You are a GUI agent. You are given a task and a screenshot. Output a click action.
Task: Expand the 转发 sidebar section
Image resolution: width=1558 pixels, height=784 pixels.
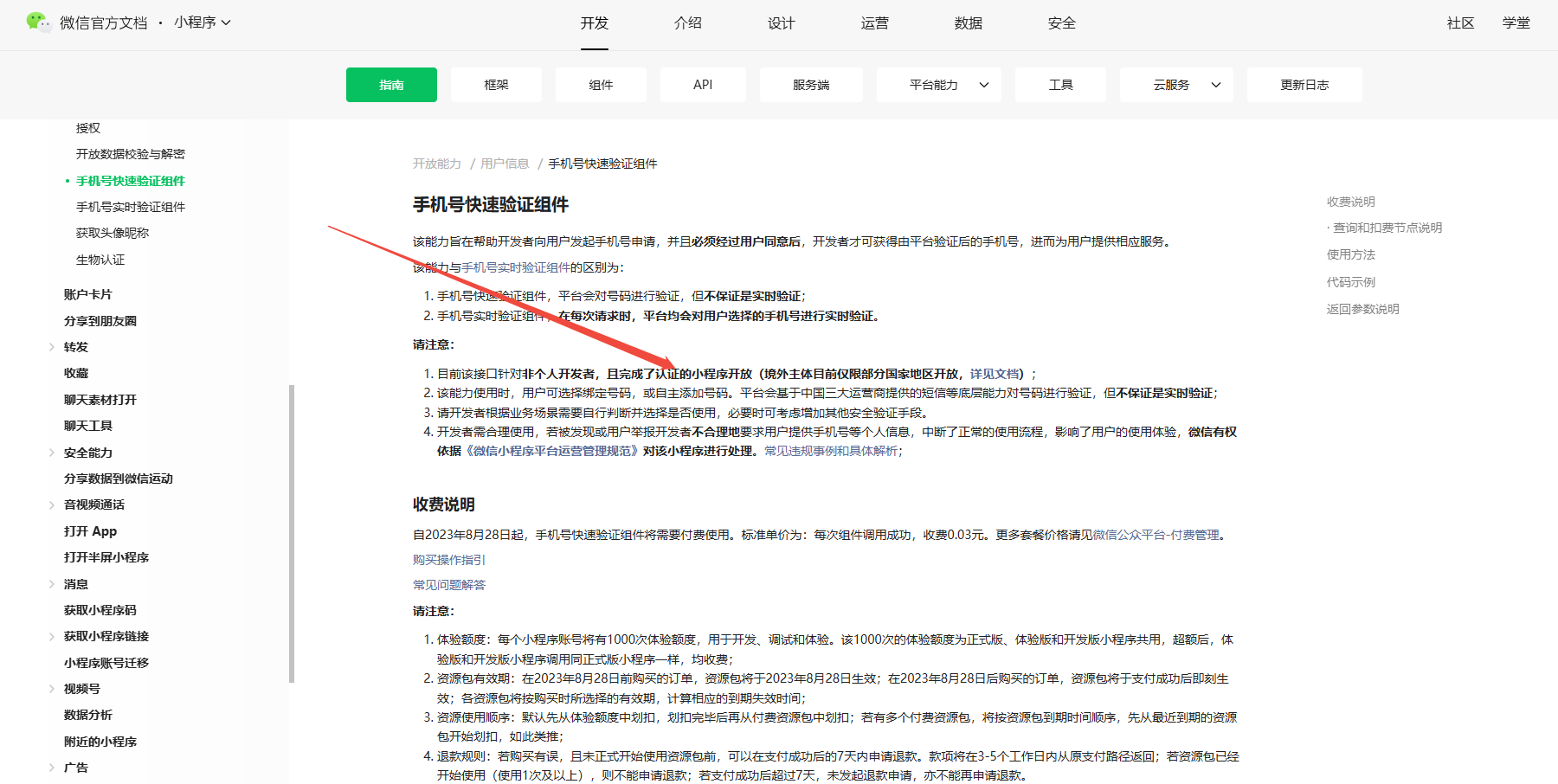(x=52, y=347)
